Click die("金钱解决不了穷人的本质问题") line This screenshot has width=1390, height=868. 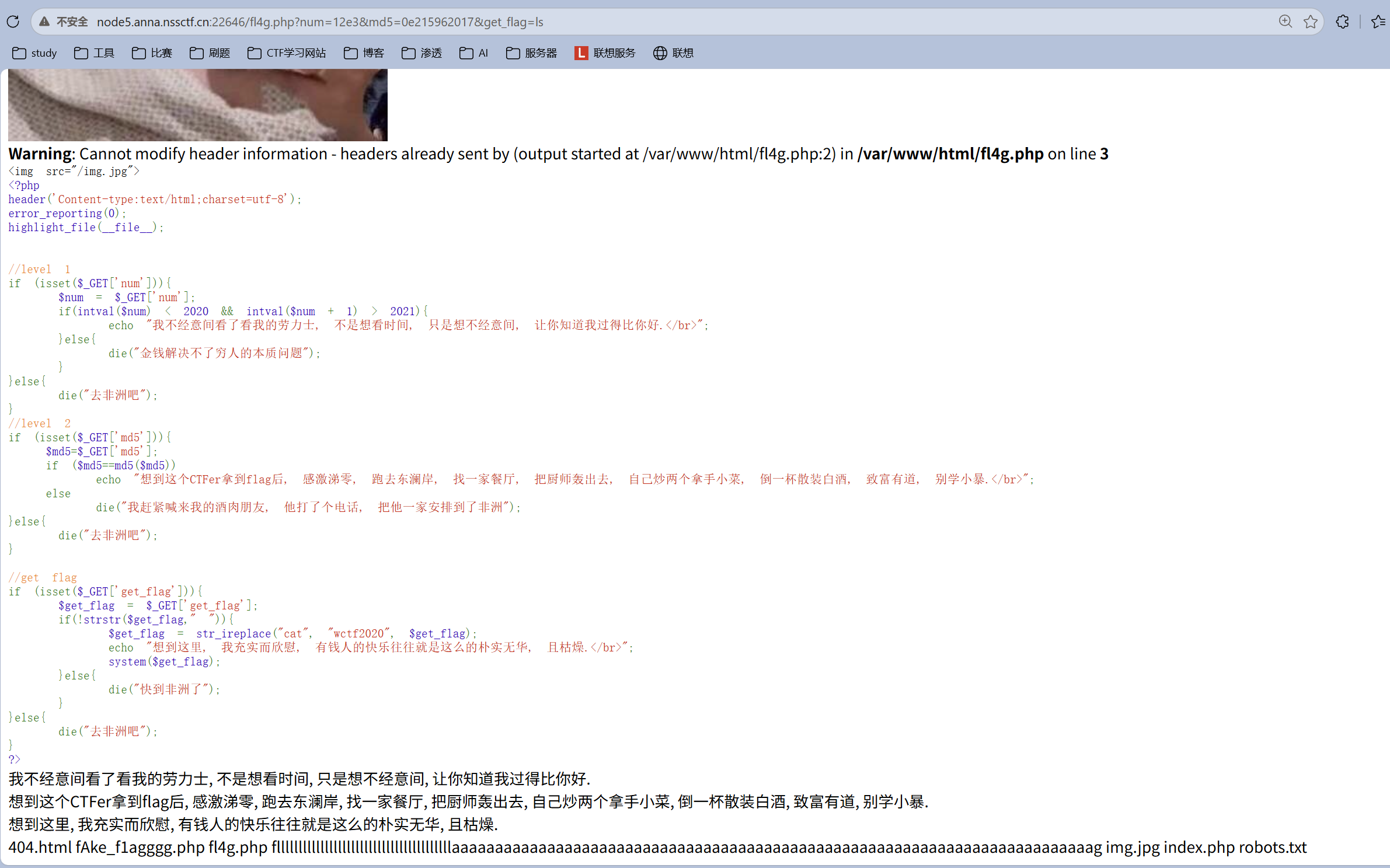(x=214, y=353)
